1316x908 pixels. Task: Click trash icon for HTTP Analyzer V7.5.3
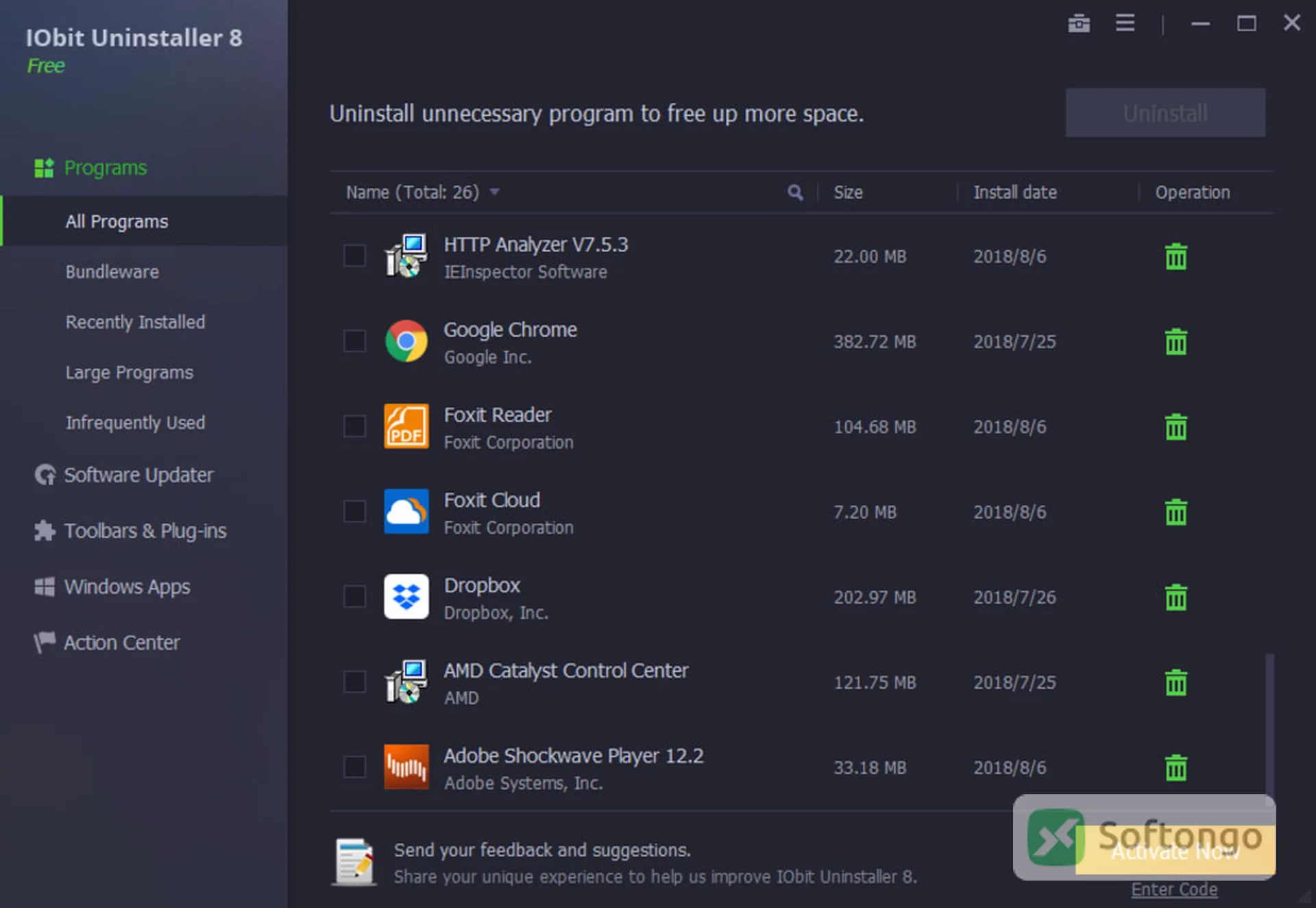point(1175,256)
